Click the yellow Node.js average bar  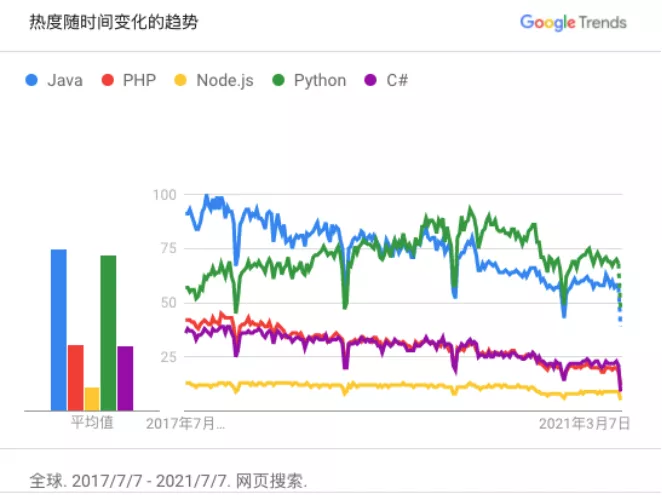(92, 399)
